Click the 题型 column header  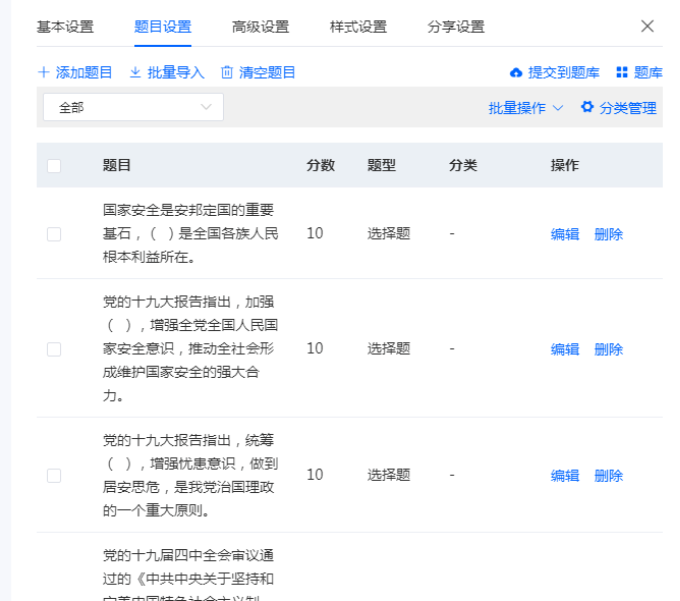pos(382,165)
